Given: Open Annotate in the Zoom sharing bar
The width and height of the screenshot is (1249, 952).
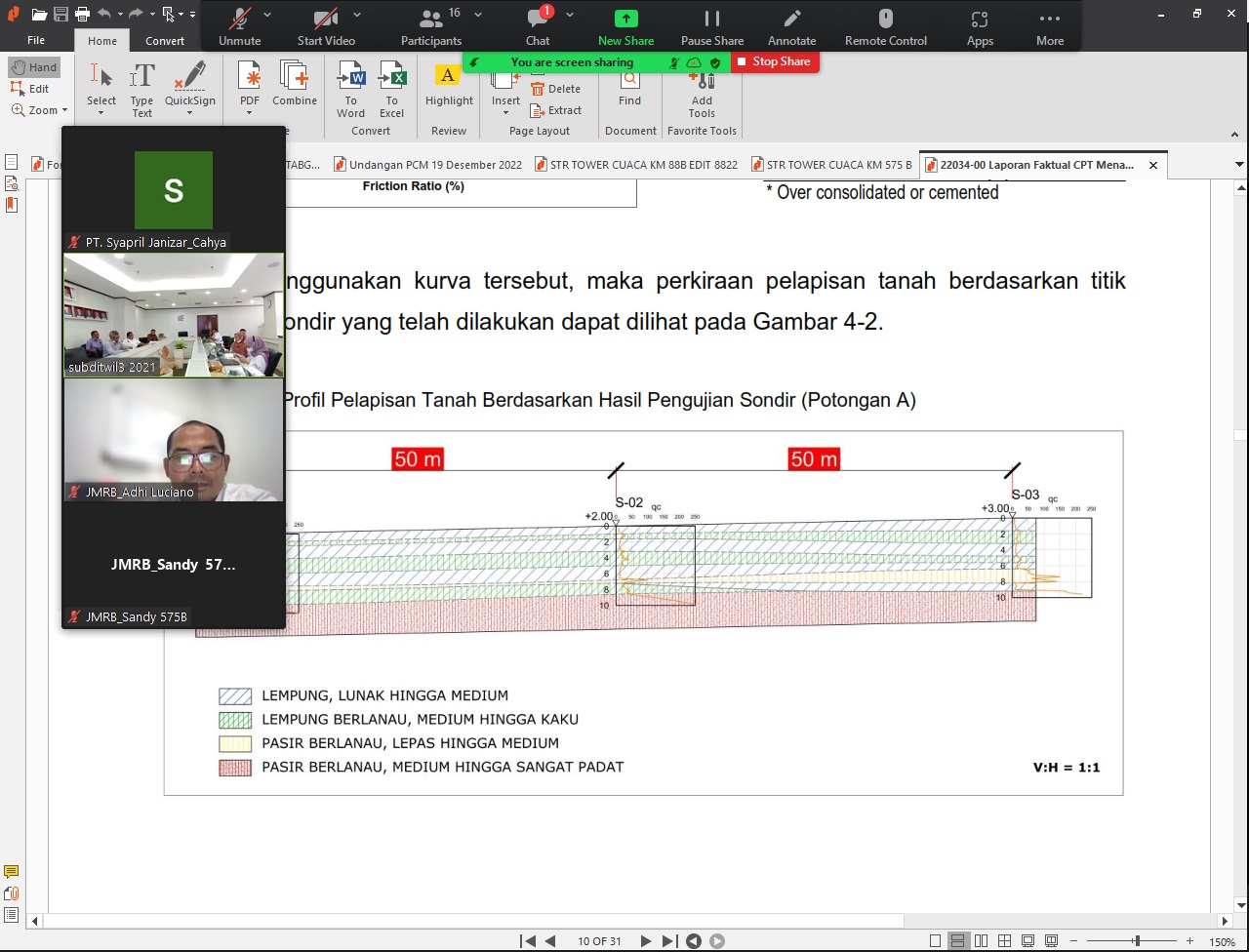Looking at the screenshot, I should pos(791,26).
